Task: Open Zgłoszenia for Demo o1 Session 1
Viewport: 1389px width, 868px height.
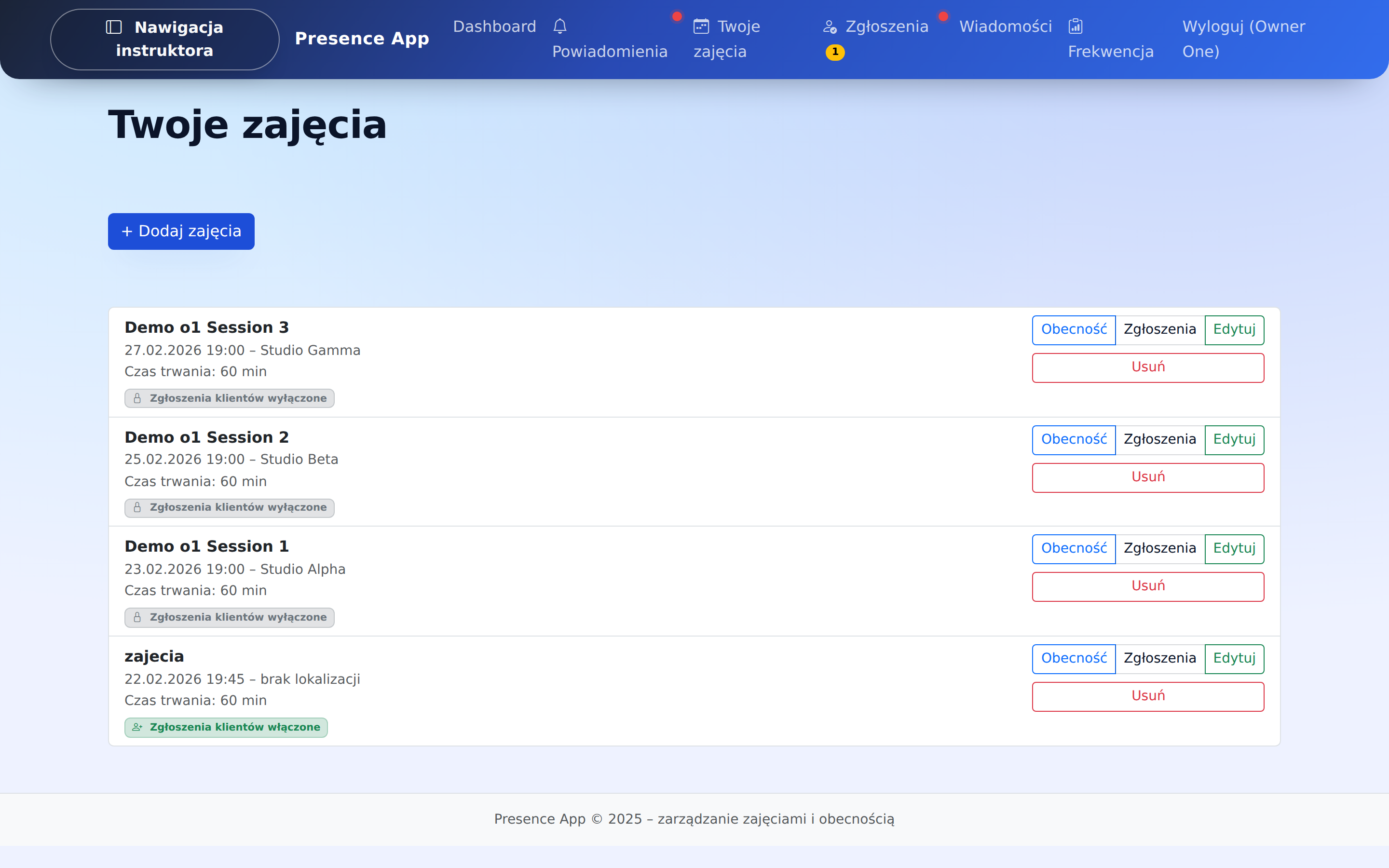Action: pos(1160,549)
